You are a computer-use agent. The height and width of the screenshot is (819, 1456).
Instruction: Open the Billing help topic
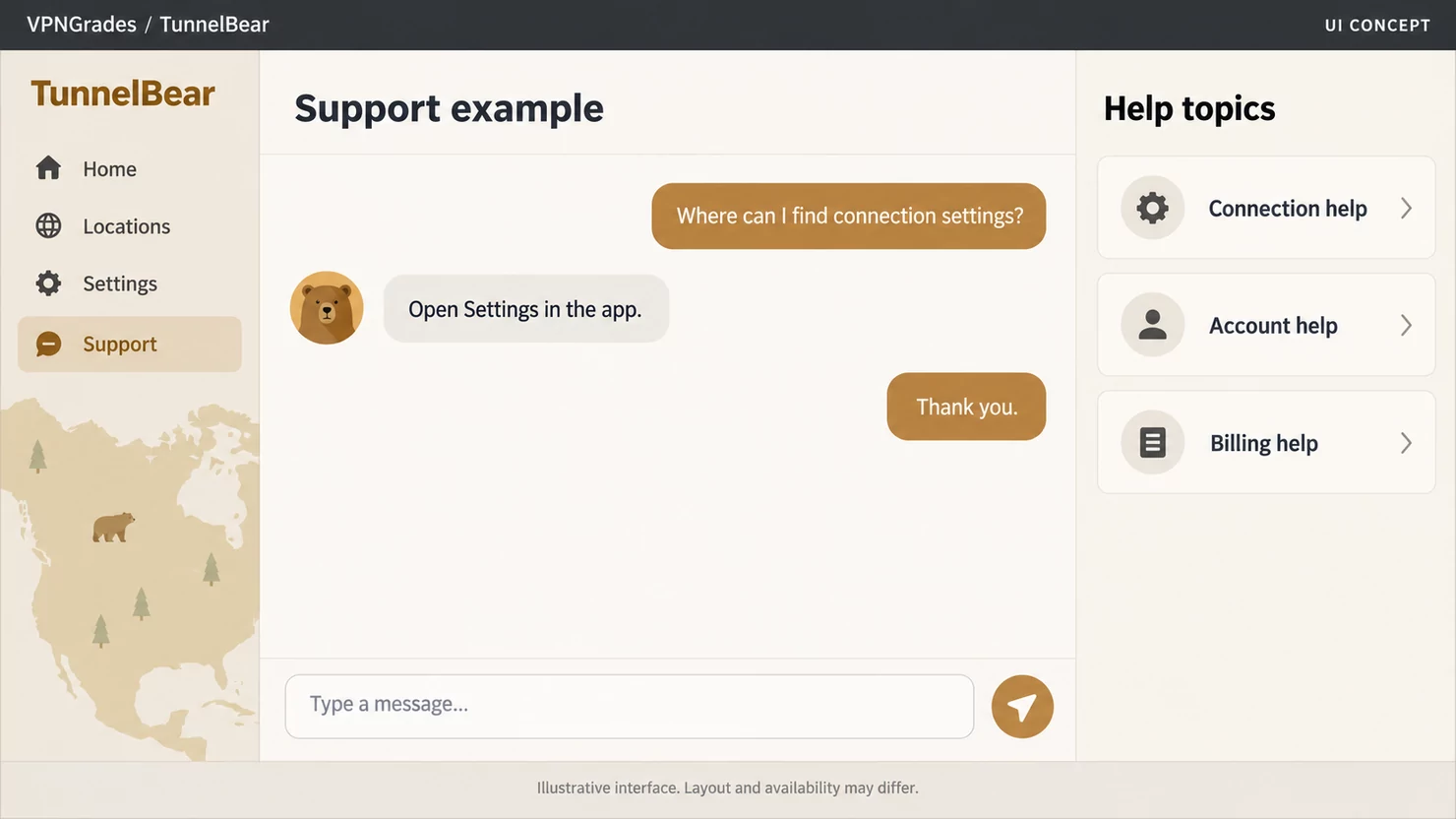tap(1266, 442)
